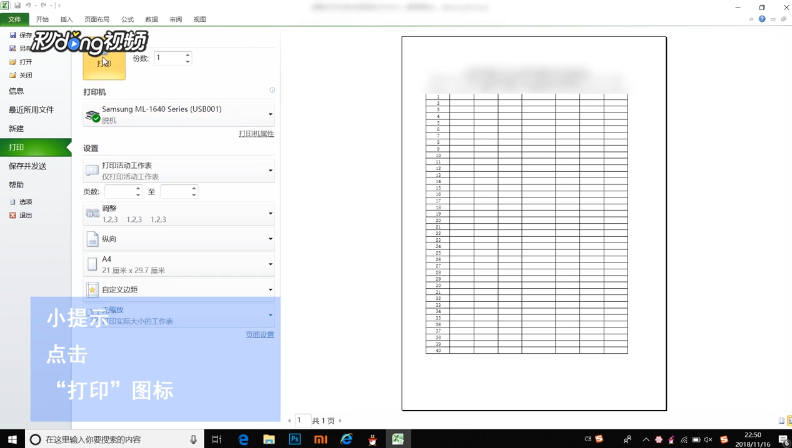
Task: Open the Windows Start menu
Action: [x=12, y=439]
